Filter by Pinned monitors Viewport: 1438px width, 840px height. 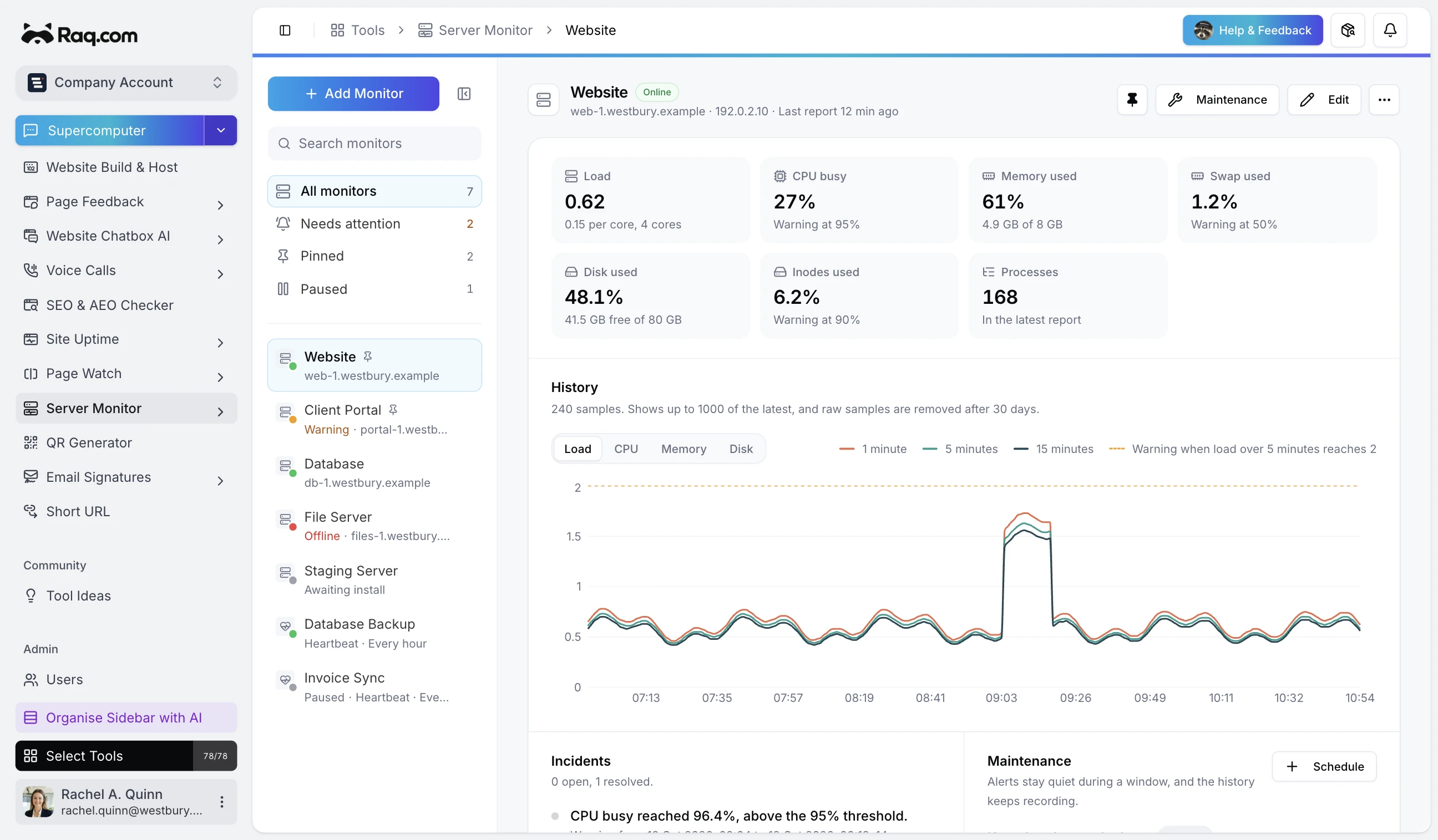374,256
